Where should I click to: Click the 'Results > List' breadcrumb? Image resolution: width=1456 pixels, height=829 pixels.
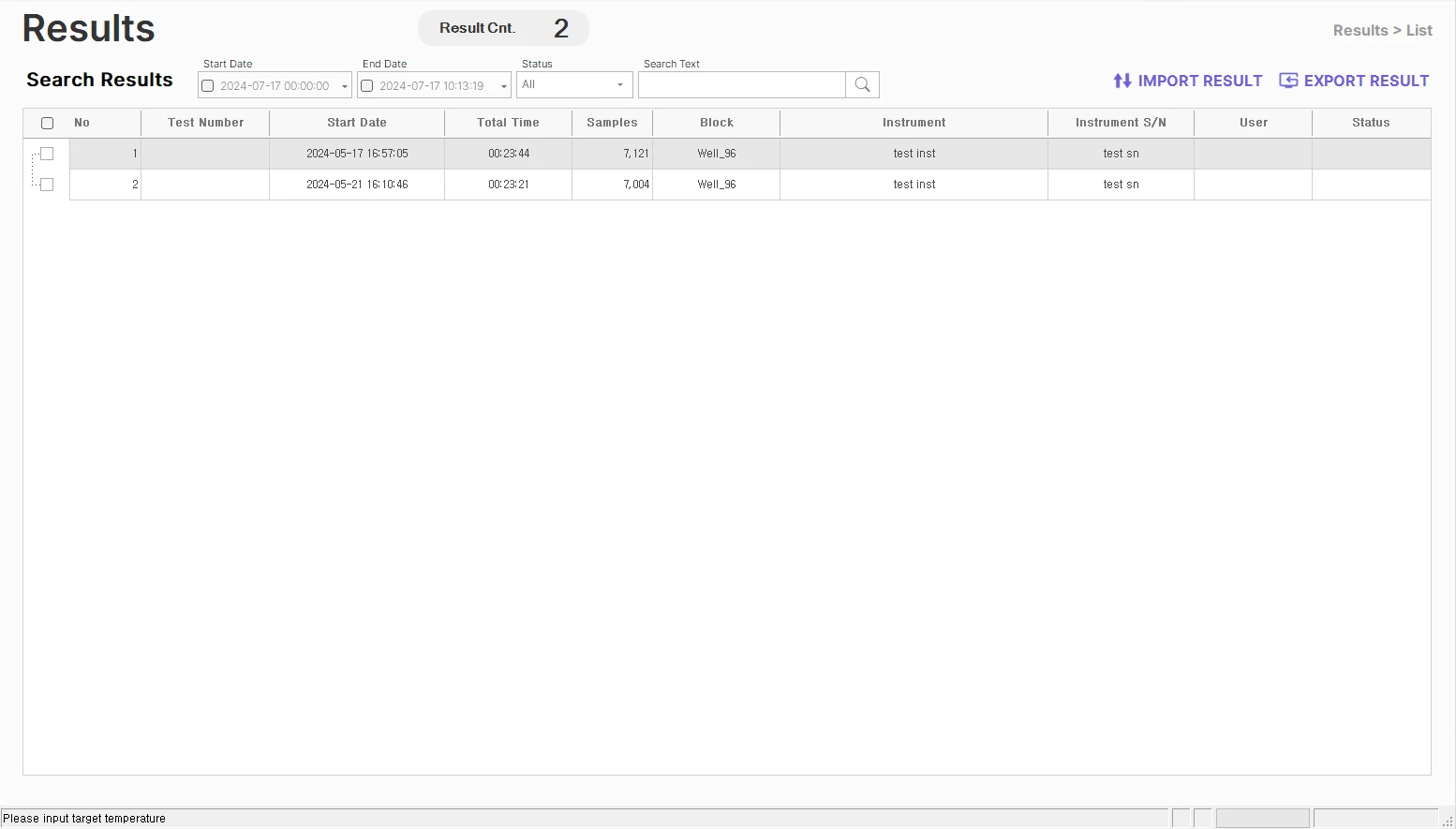pyautogui.click(x=1383, y=31)
